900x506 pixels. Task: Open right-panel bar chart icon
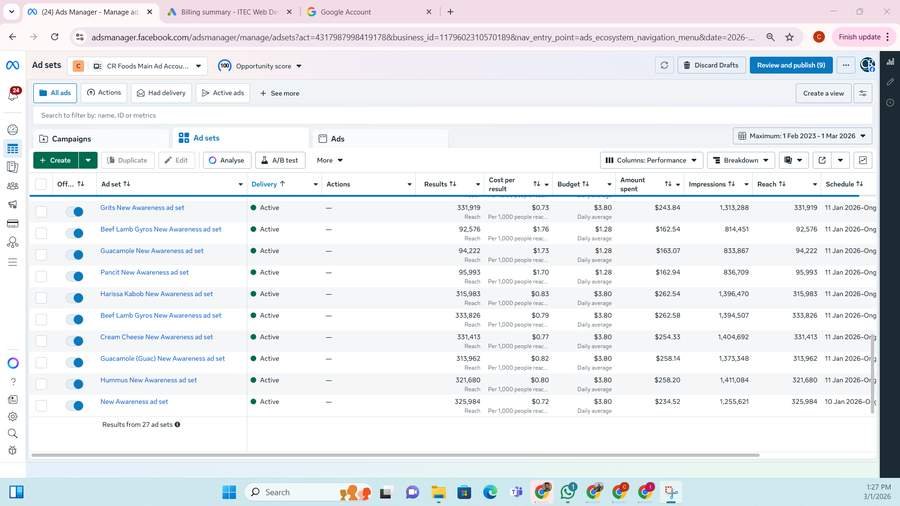(890, 61)
